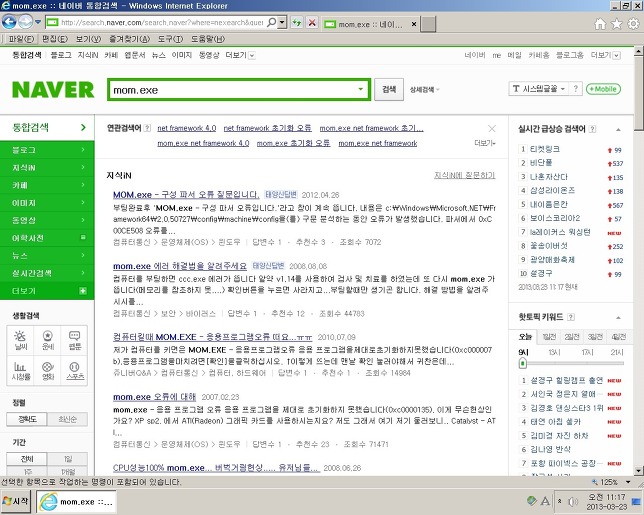Open the 편집(E) menu
Viewport: 644px width, 515px height.
tap(55, 39)
